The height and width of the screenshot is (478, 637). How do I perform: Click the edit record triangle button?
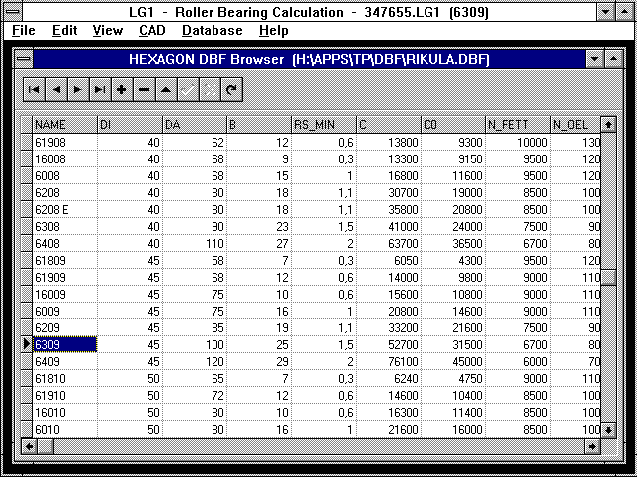(165, 90)
